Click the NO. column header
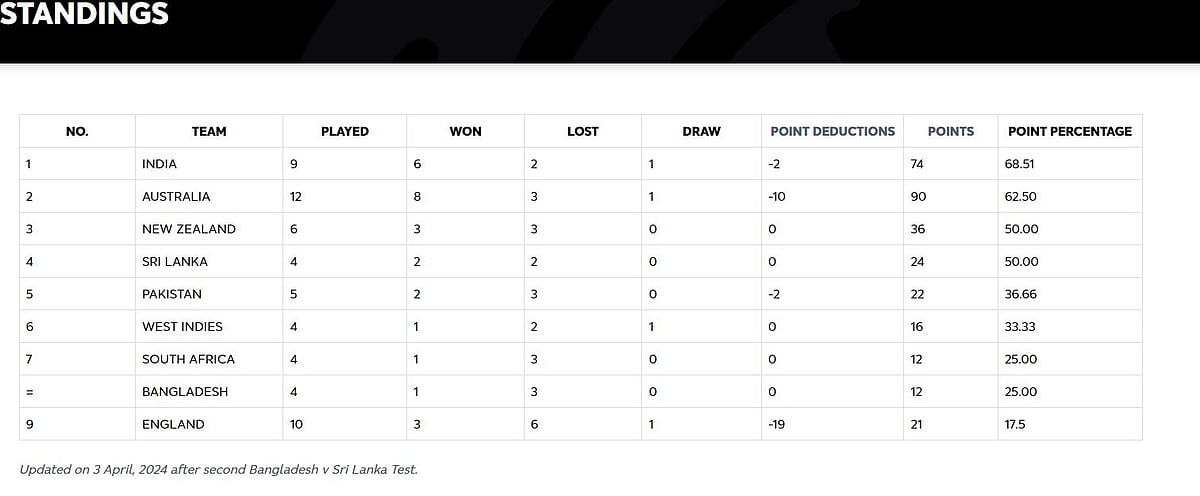 [77, 131]
